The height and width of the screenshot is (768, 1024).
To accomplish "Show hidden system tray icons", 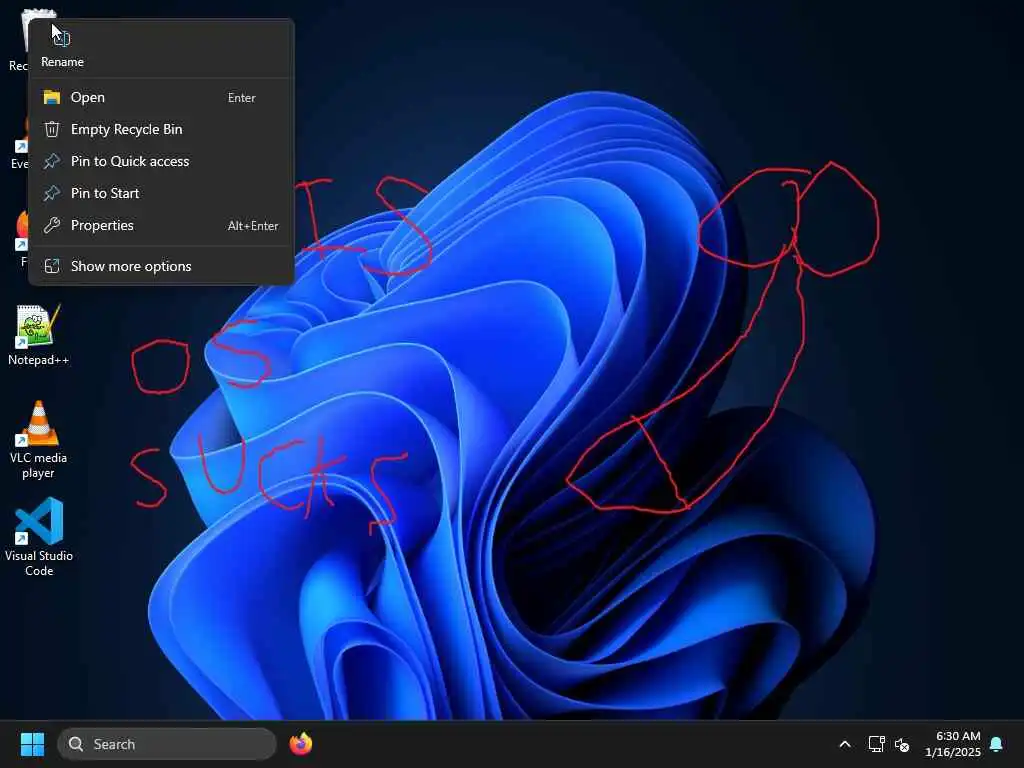I will 844,744.
